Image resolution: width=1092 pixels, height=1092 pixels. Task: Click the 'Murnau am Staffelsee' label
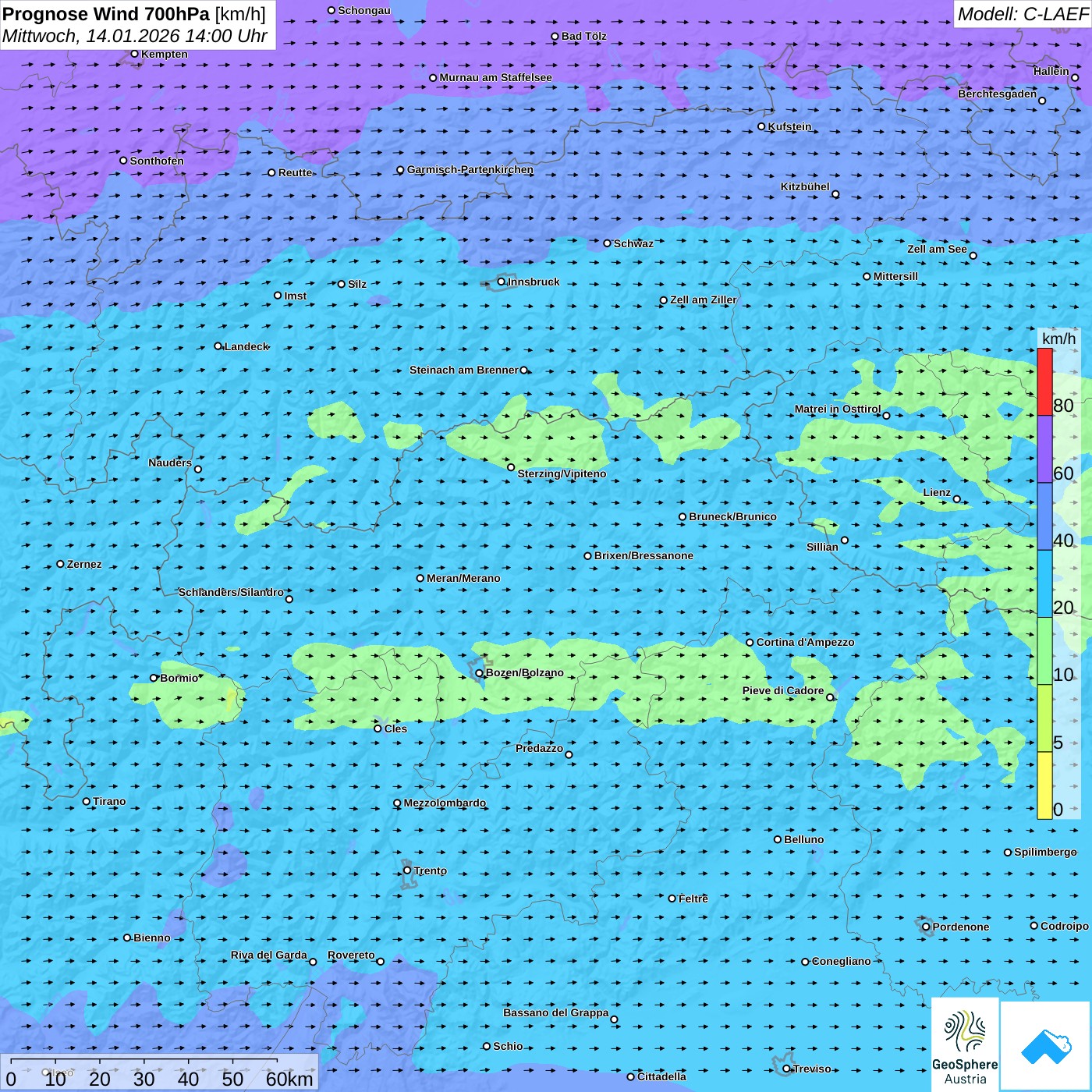click(x=496, y=77)
